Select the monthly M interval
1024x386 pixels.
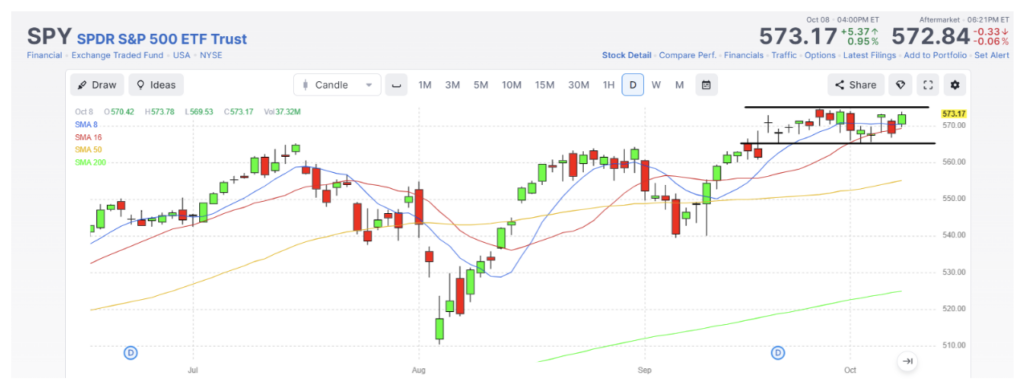click(679, 85)
